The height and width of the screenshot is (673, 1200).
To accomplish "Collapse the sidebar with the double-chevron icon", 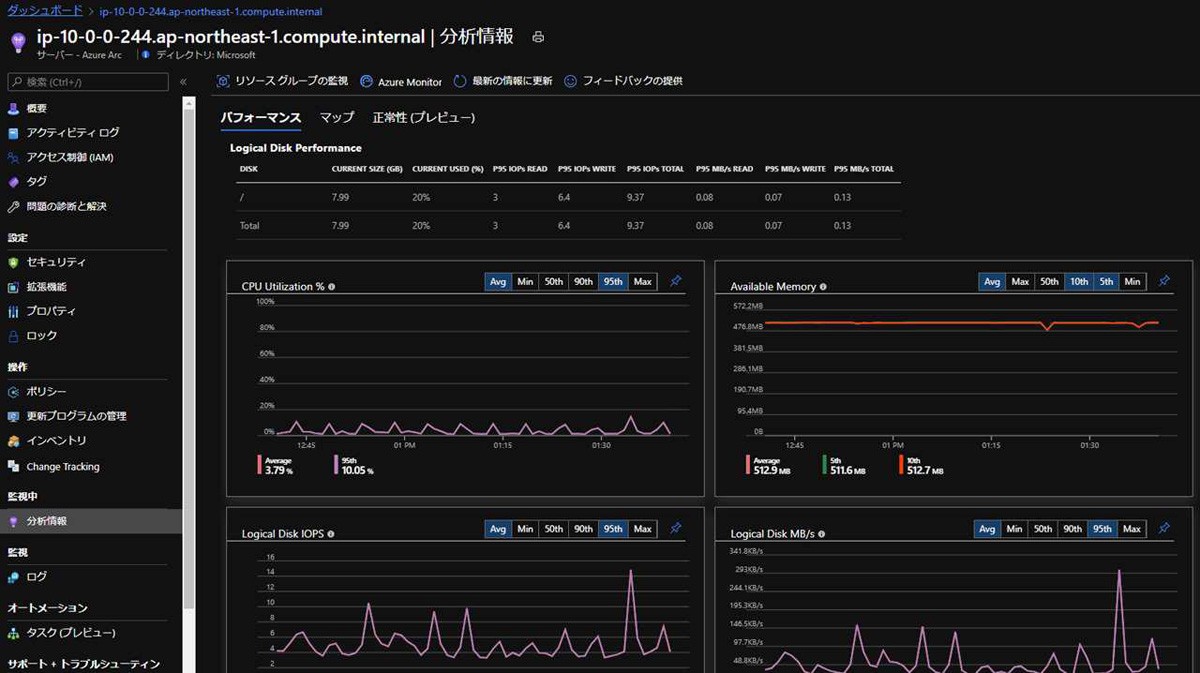I will pos(183,82).
